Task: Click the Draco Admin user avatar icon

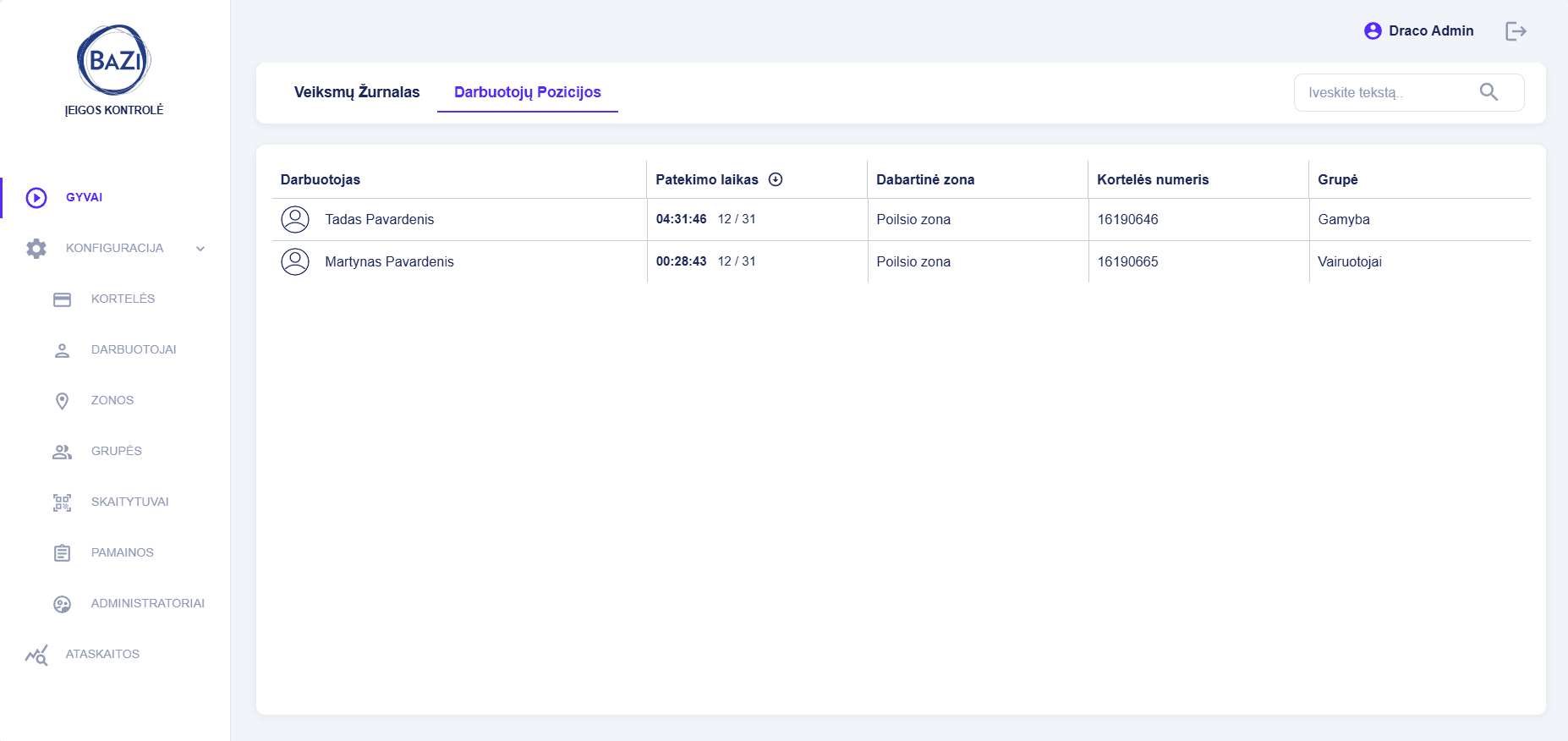Action: [x=1373, y=31]
